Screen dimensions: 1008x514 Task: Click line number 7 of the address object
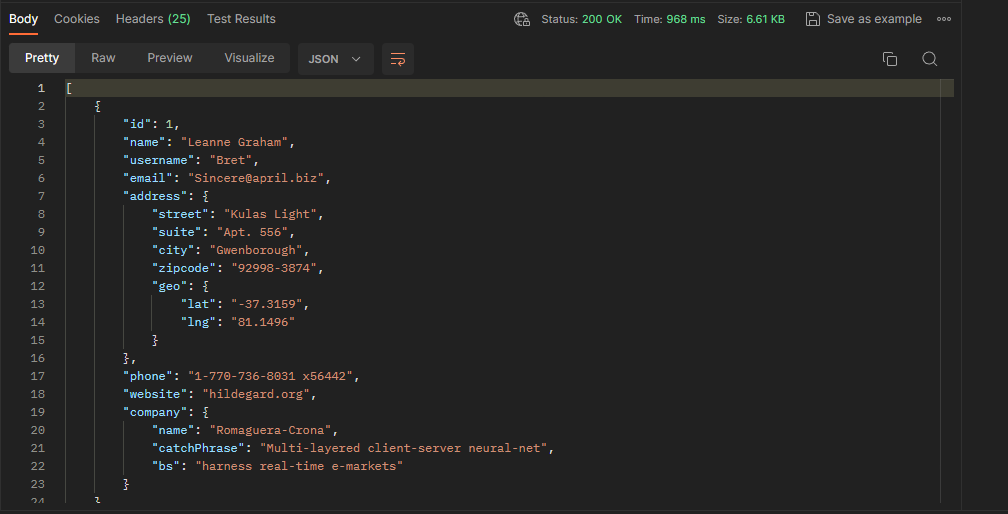pos(41,196)
